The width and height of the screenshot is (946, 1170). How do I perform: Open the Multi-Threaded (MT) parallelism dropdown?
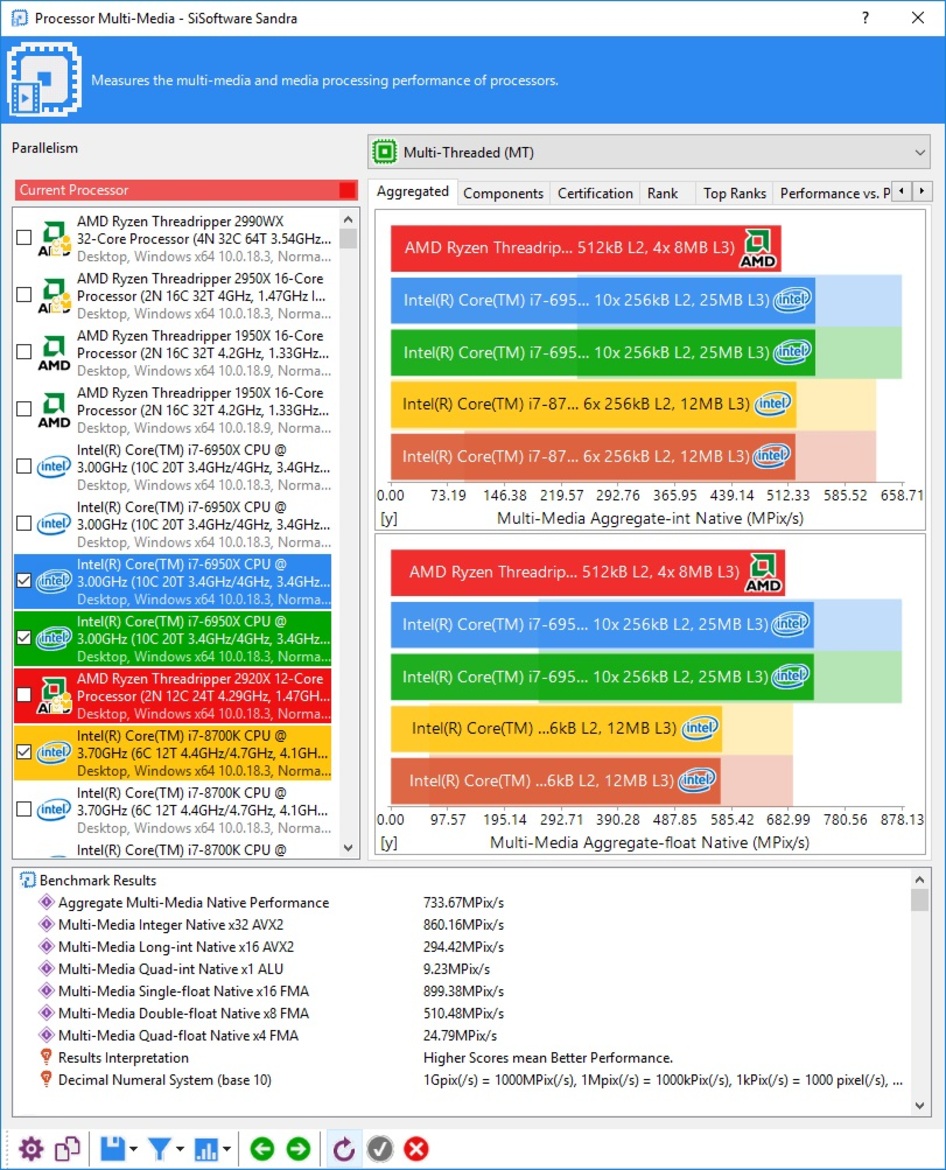(x=649, y=152)
